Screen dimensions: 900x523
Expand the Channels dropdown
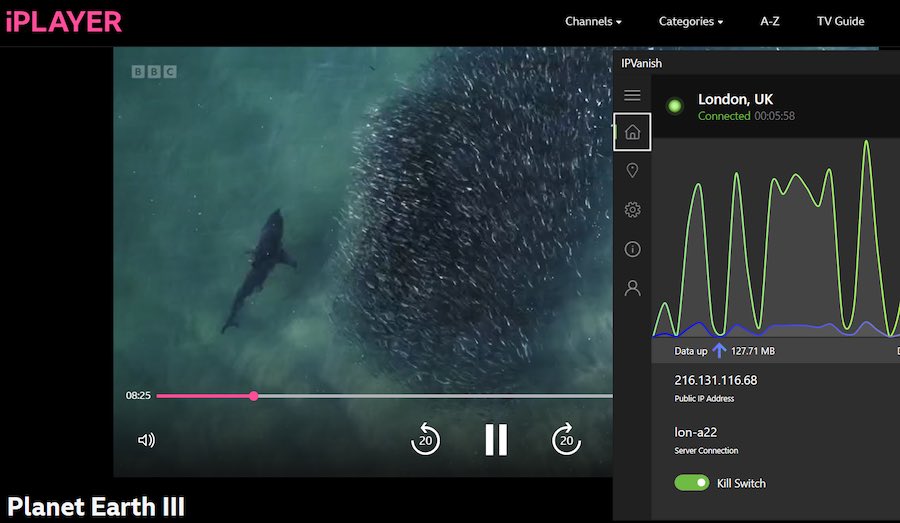click(x=593, y=21)
